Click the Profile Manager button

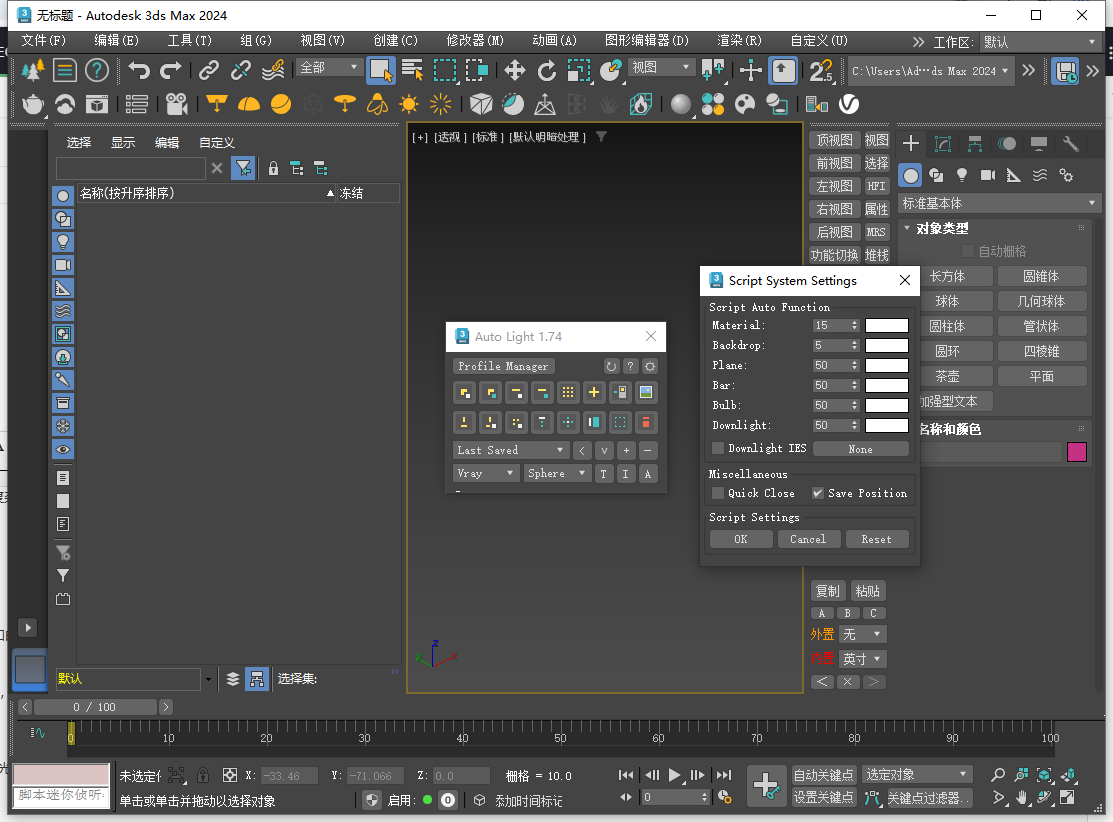point(503,366)
